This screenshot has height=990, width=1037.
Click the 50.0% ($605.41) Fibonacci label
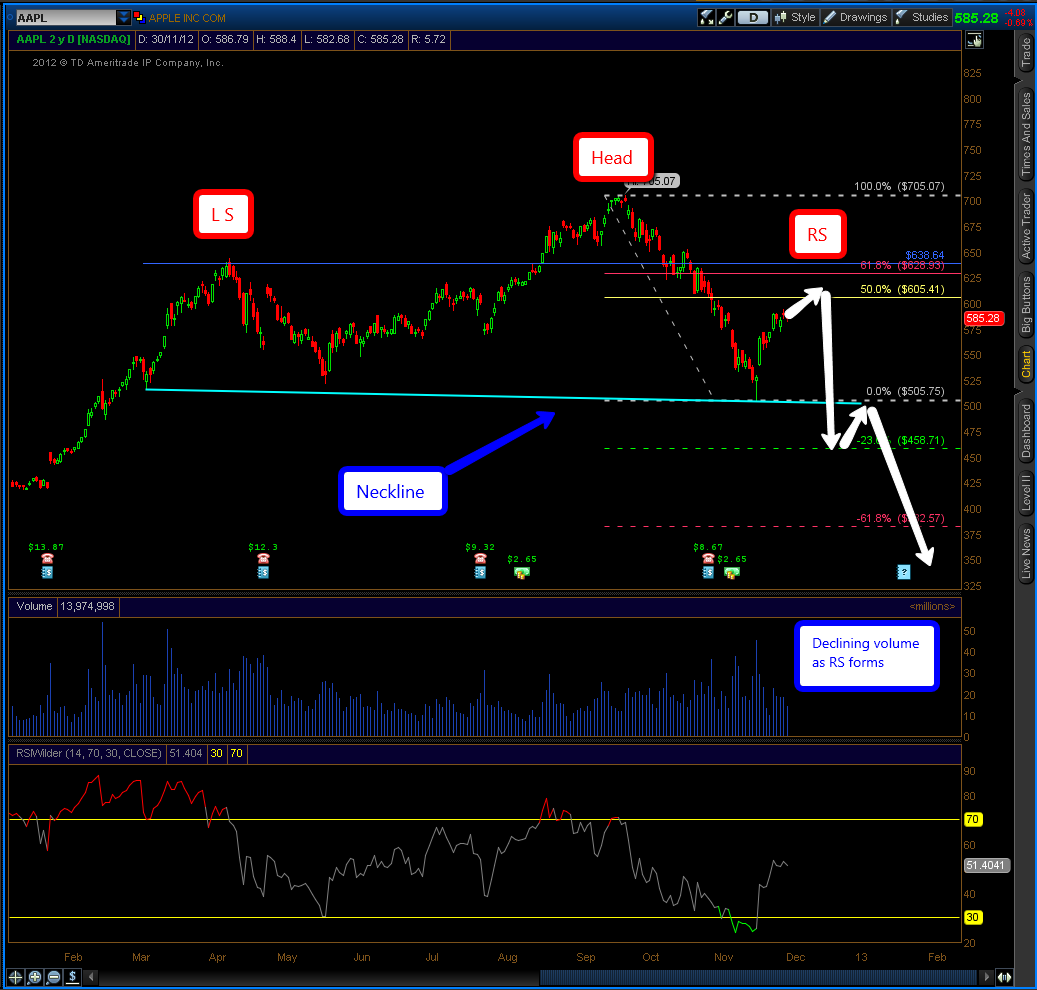(902, 290)
